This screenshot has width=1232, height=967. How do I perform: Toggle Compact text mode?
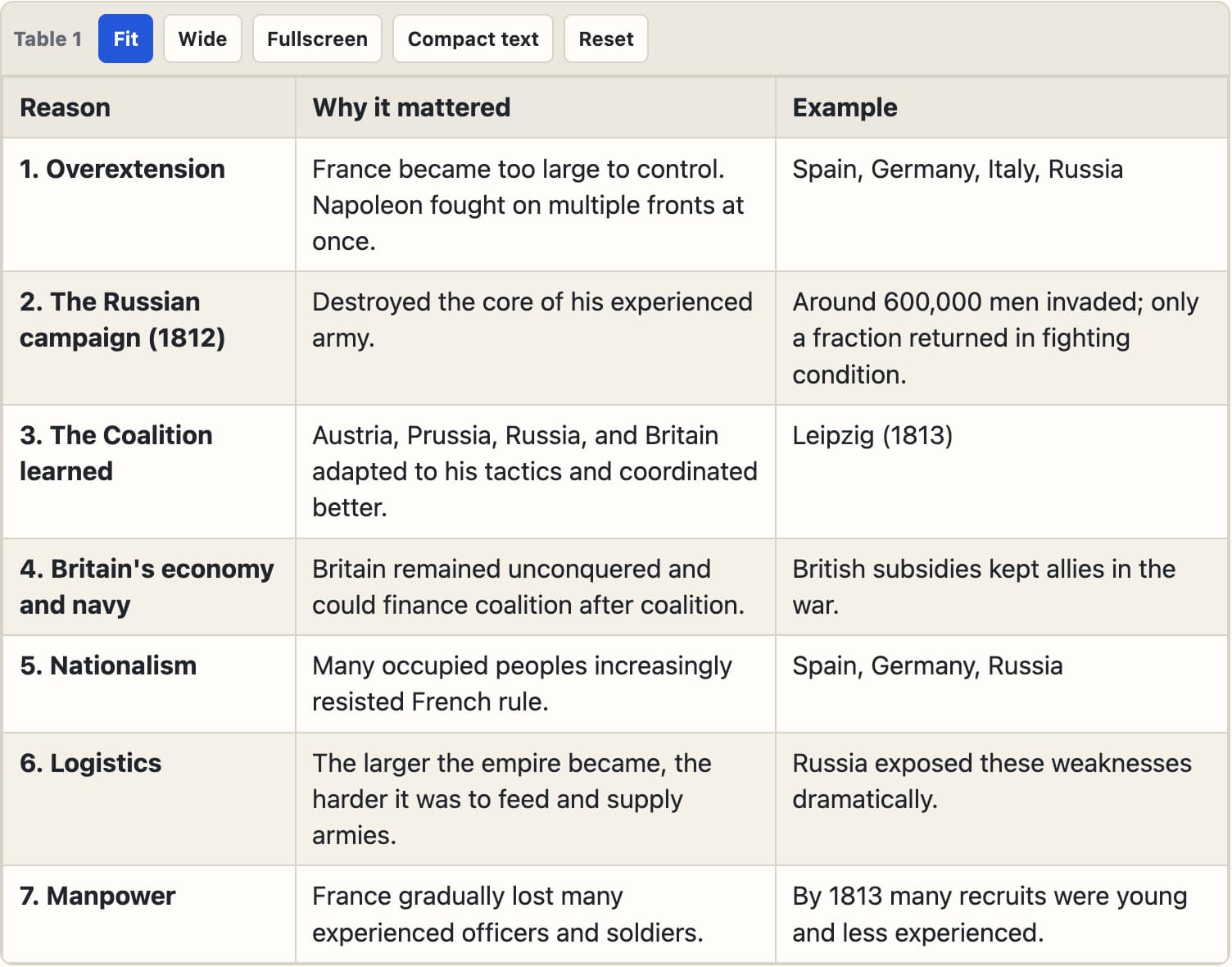tap(473, 39)
